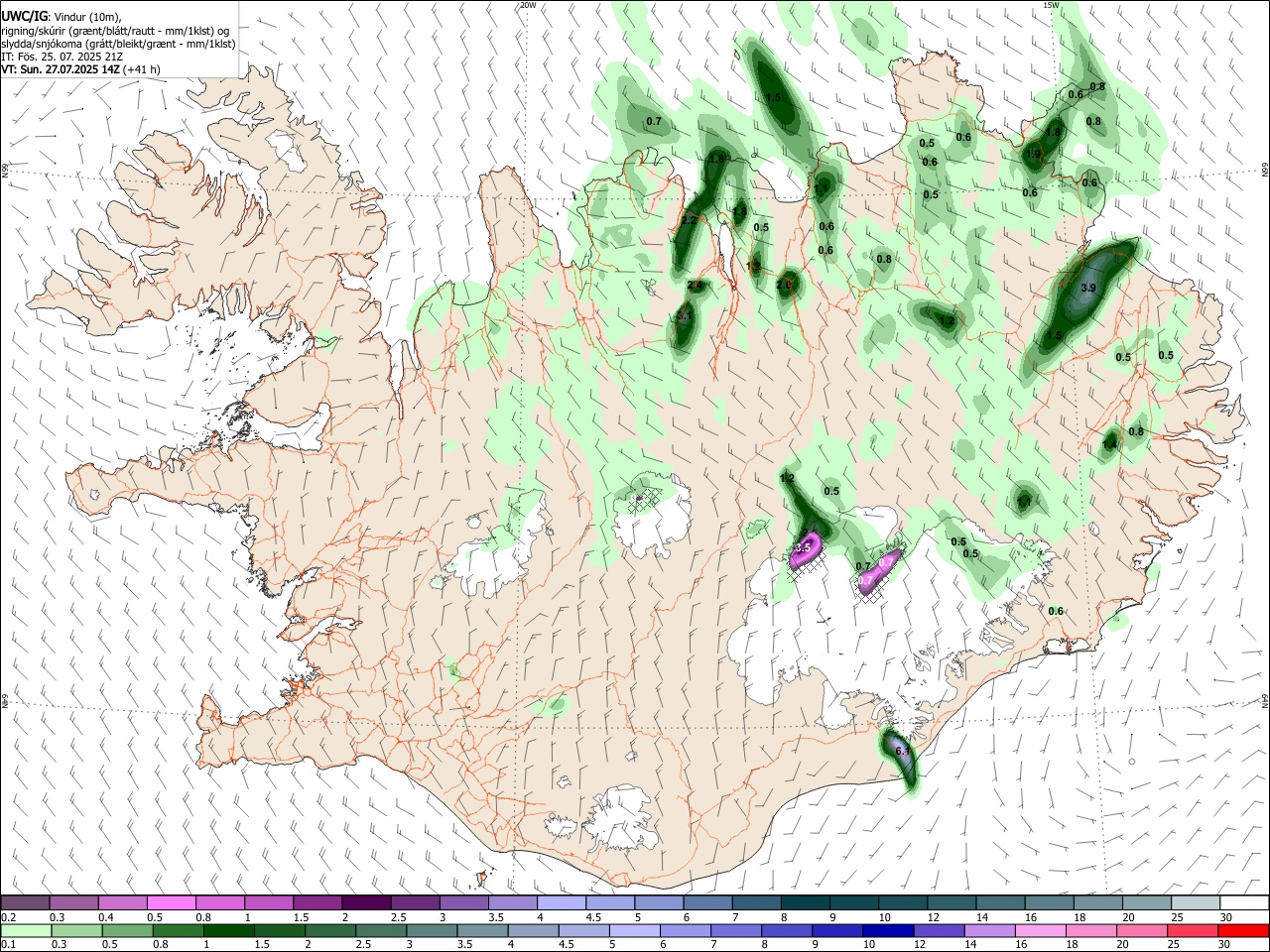This screenshot has height=952, width=1270.
Task: Click the 15W longitude label at the top
Action: pos(1051,5)
